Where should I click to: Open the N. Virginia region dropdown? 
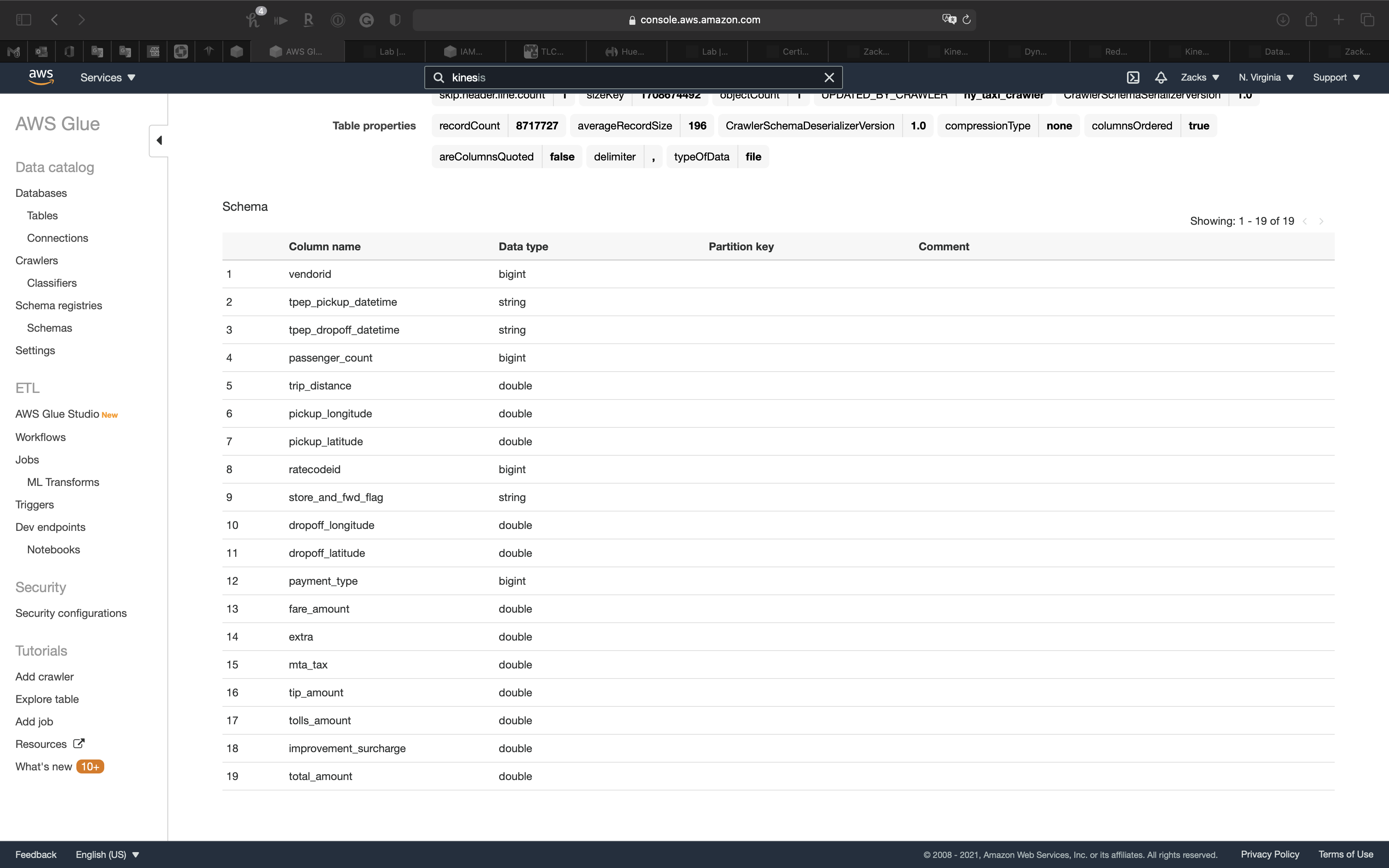pyautogui.click(x=1266, y=77)
